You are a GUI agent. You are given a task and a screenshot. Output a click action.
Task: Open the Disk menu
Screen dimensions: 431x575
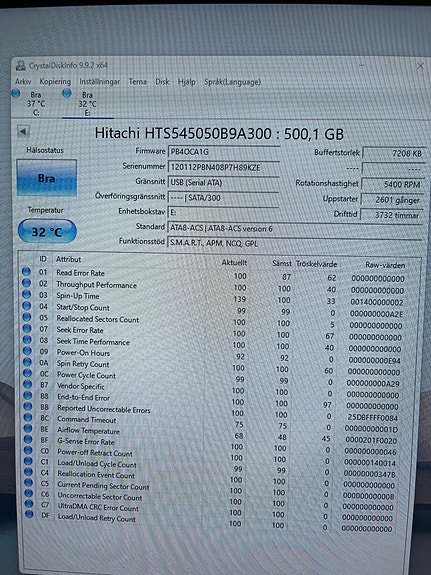pos(162,81)
